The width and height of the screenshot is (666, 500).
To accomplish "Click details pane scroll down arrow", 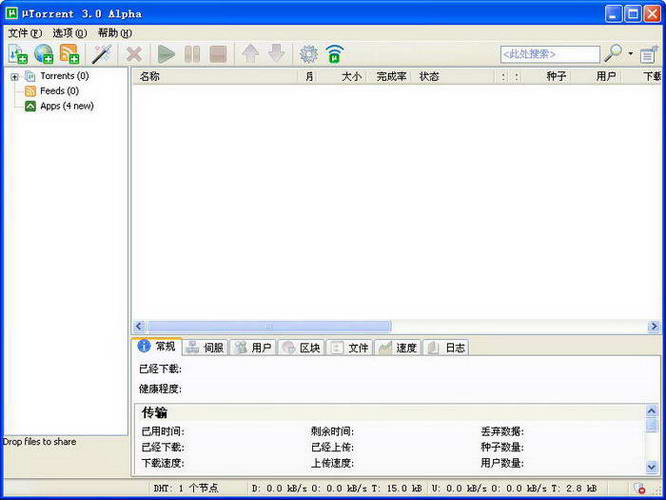I will [x=652, y=467].
